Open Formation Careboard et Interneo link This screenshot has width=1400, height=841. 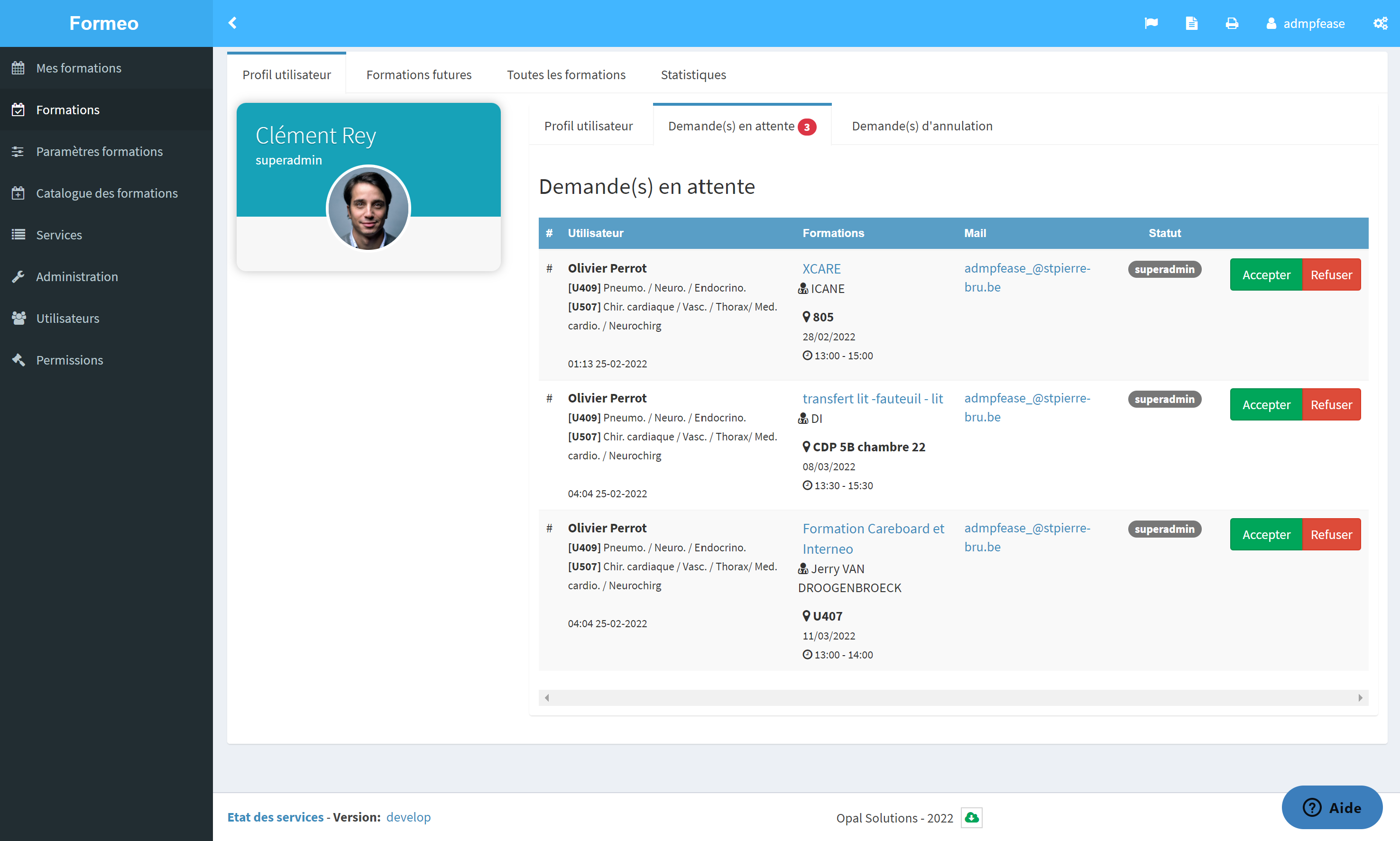click(873, 539)
